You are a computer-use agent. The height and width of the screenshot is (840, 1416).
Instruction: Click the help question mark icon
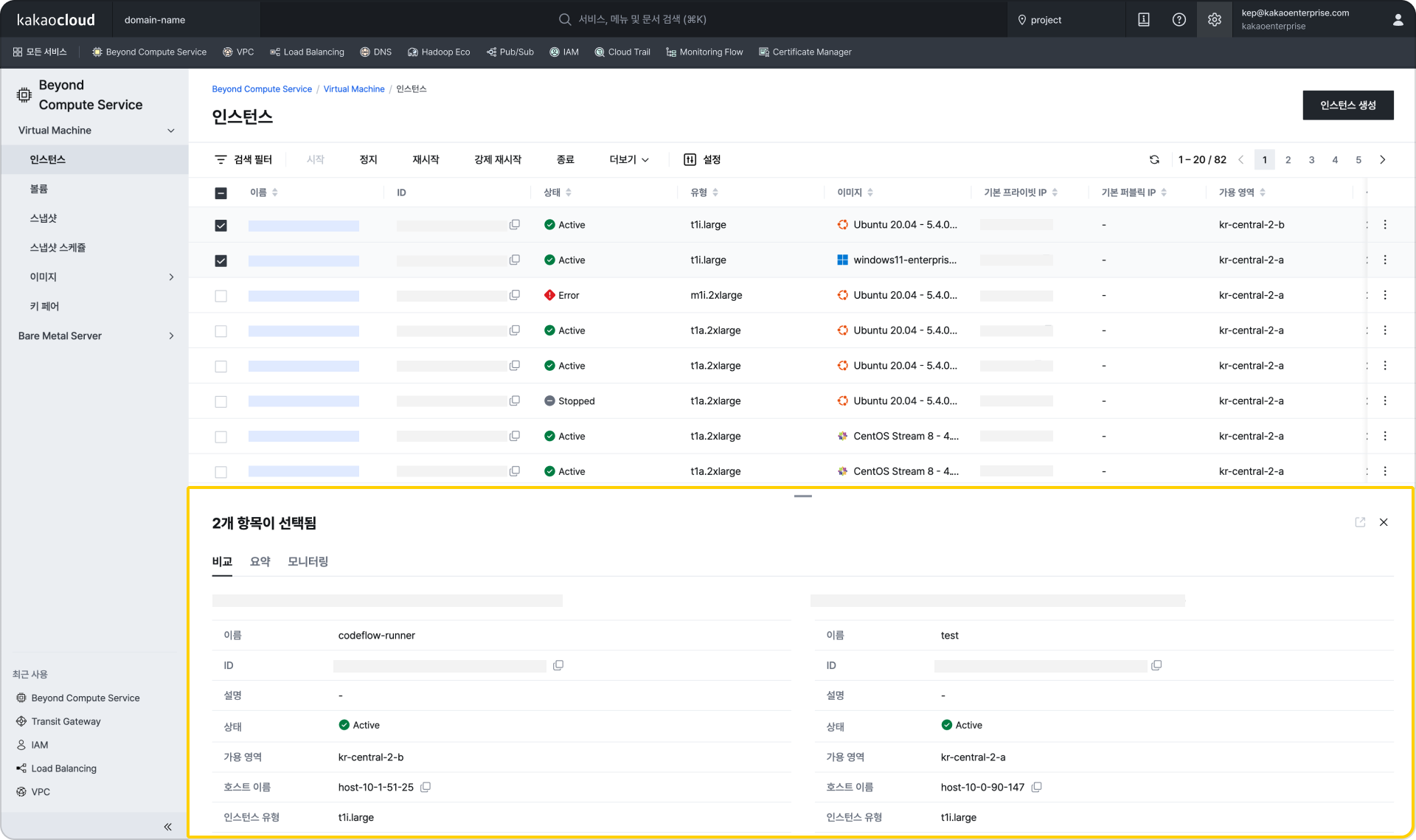click(x=1179, y=20)
